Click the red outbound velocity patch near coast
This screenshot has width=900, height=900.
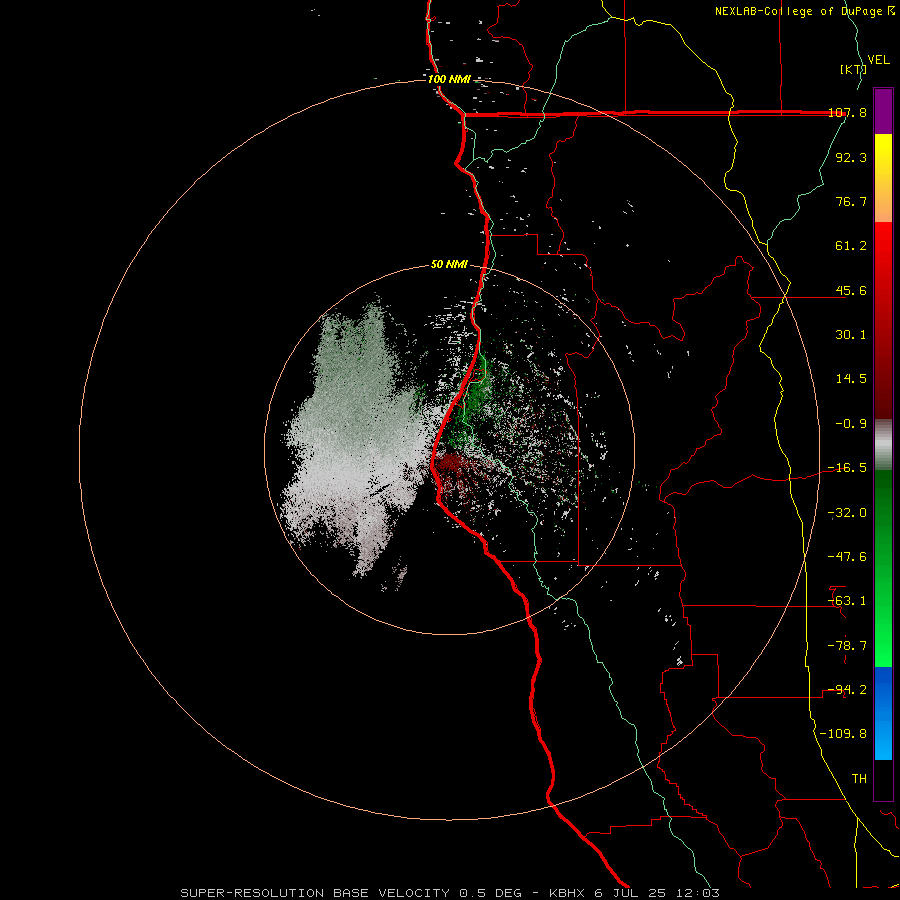click(x=453, y=465)
